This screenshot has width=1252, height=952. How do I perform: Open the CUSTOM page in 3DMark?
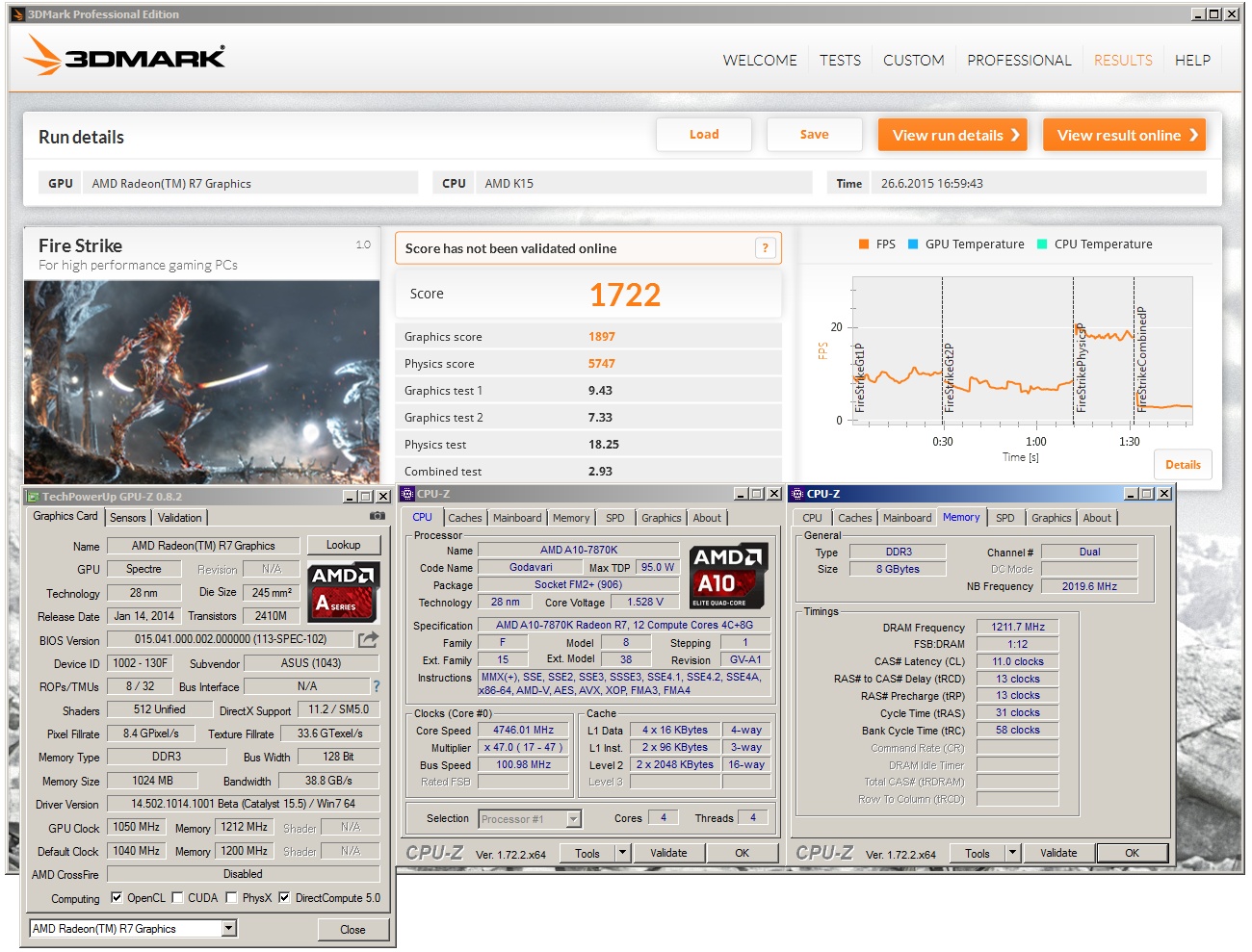[913, 61]
